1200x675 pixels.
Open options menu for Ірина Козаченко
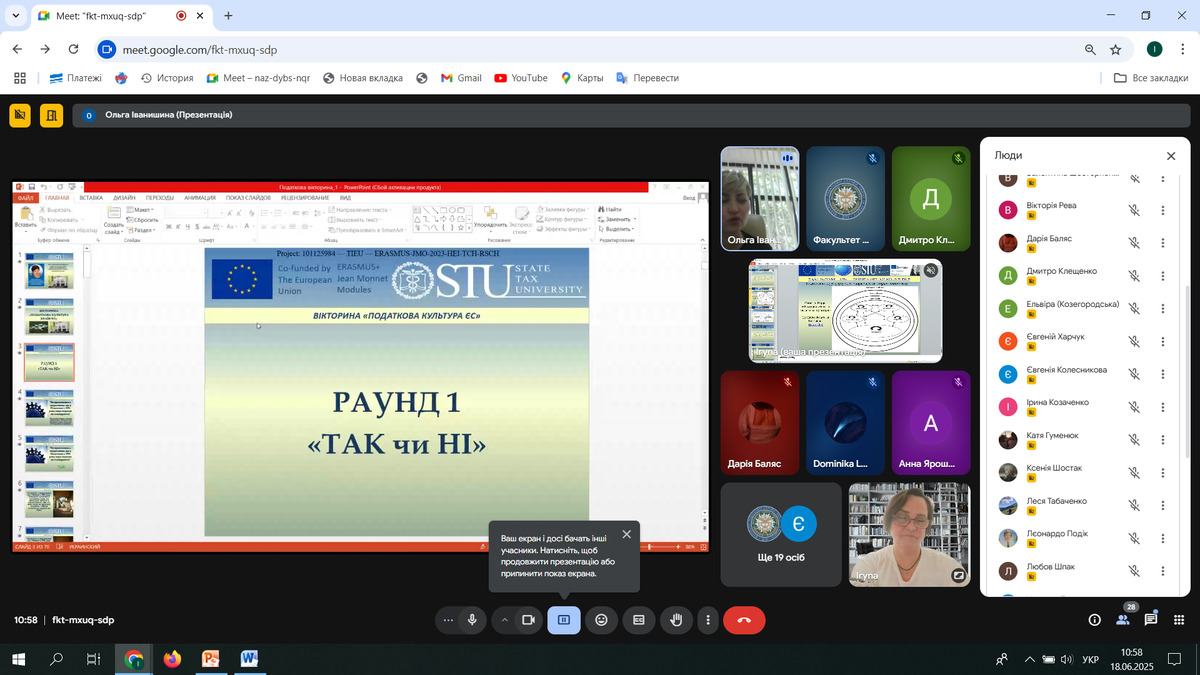click(x=1163, y=407)
